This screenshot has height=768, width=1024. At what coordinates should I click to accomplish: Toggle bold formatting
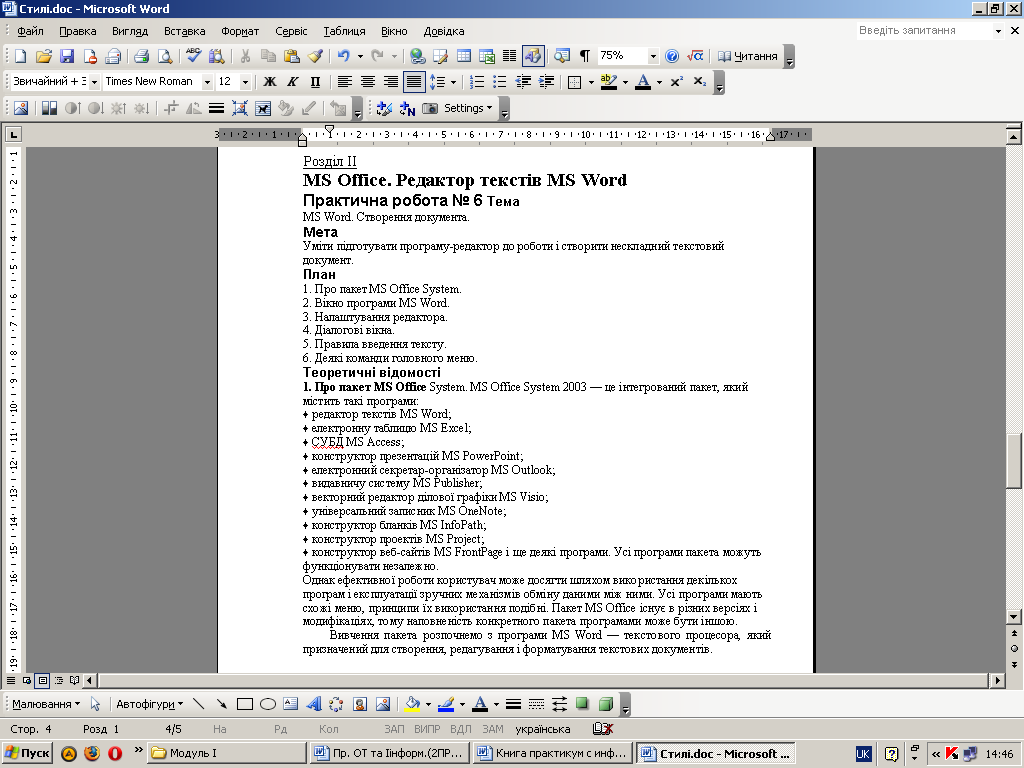pos(270,82)
